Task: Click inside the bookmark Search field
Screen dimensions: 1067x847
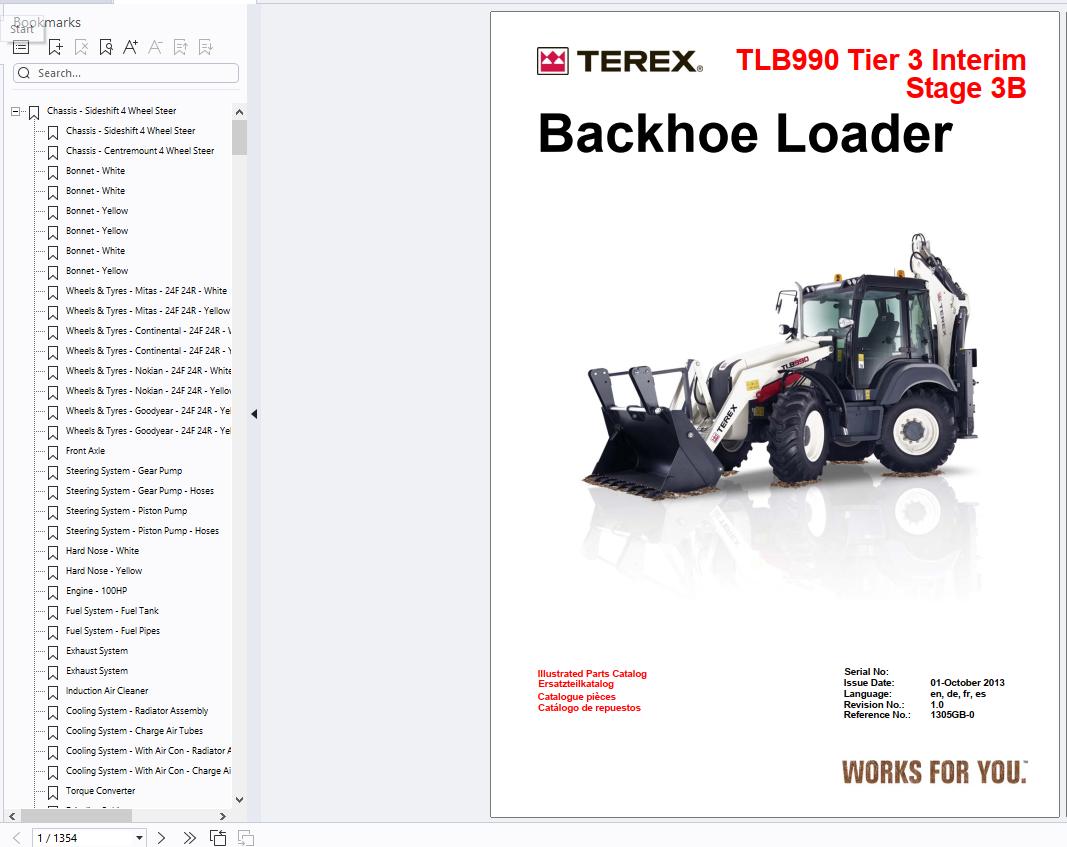Action: click(x=125, y=72)
